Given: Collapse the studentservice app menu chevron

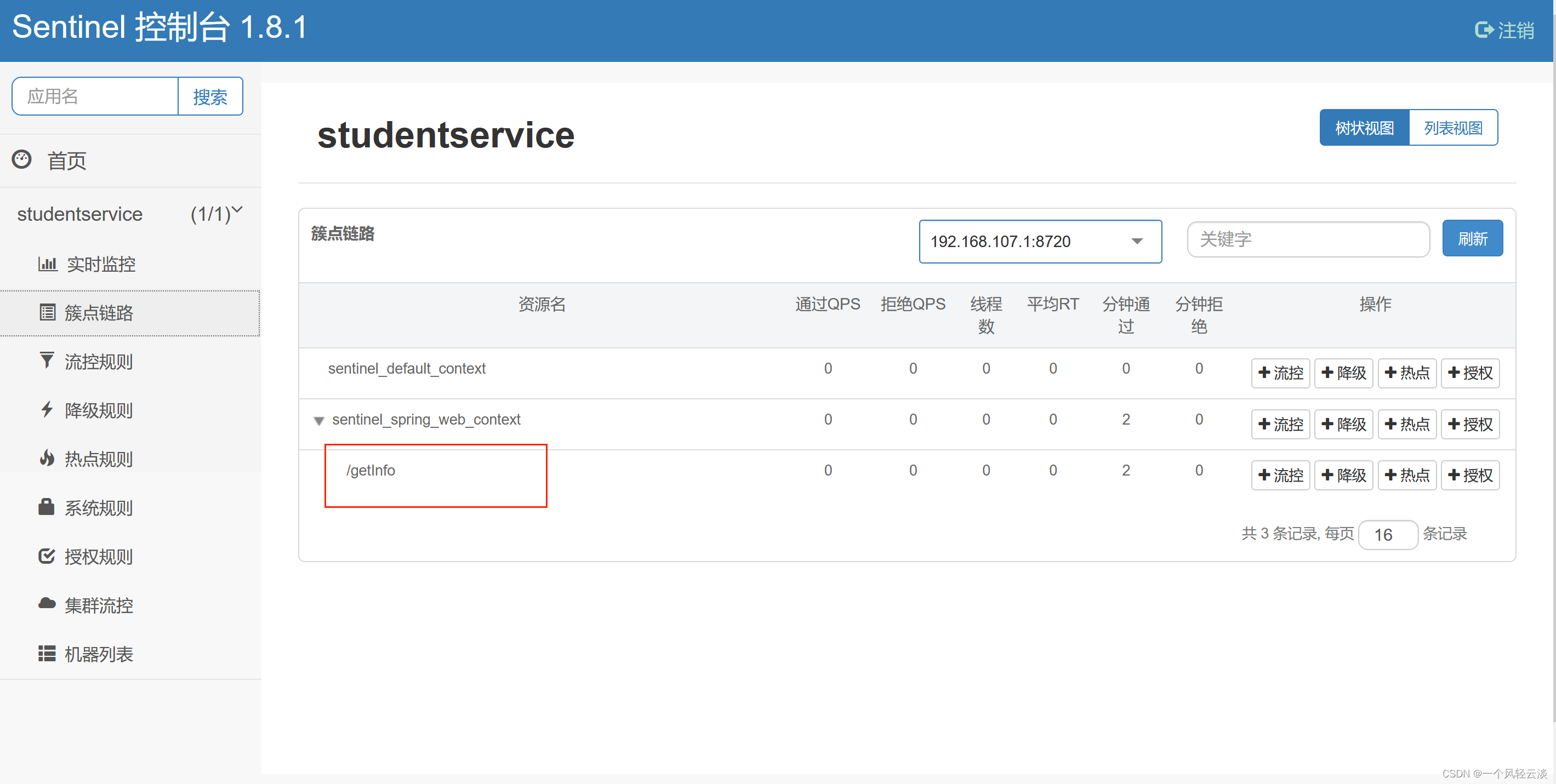Looking at the screenshot, I should pyautogui.click(x=237, y=210).
